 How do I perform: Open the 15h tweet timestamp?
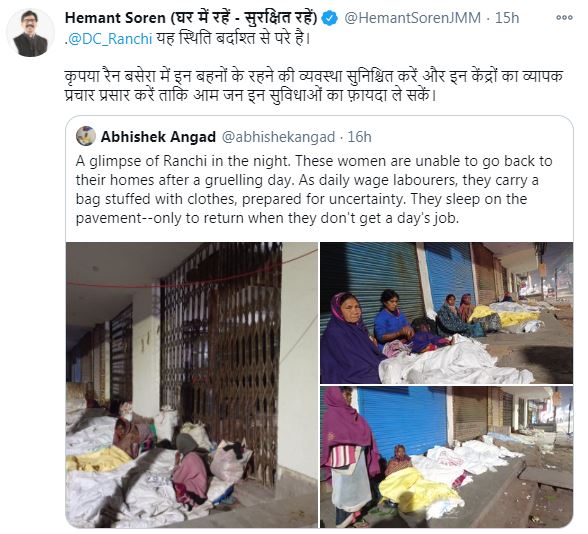point(507,18)
